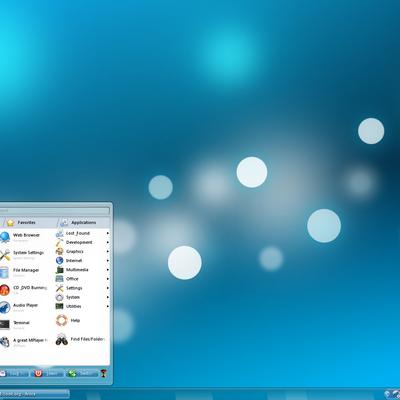Switch to the Applications tab
Viewport: 400px width, 400px height.
click(84, 222)
